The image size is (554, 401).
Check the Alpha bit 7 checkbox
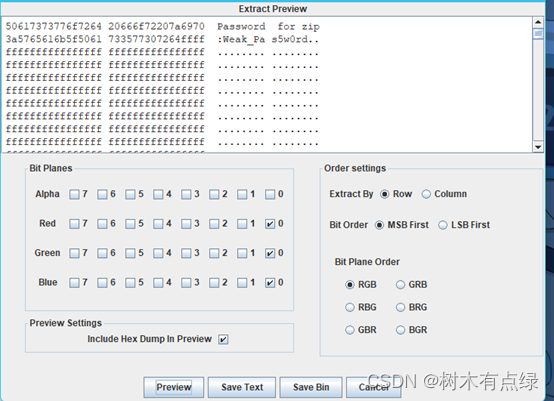[x=74, y=194]
